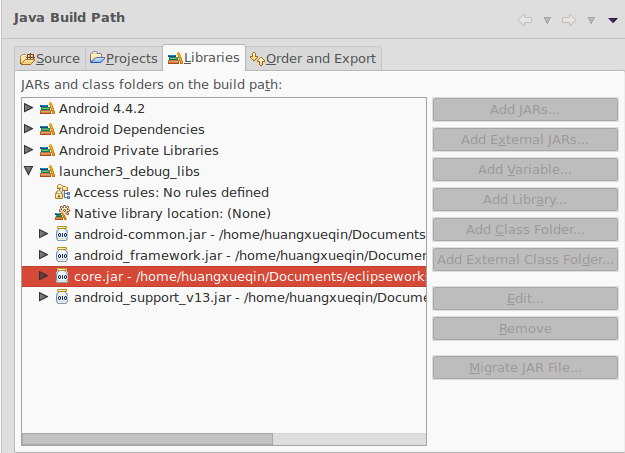Image resolution: width=625 pixels, height=453 pixels.
Task: Select 'Access rules: No rules defined'
Action: (x=171, y=193)
